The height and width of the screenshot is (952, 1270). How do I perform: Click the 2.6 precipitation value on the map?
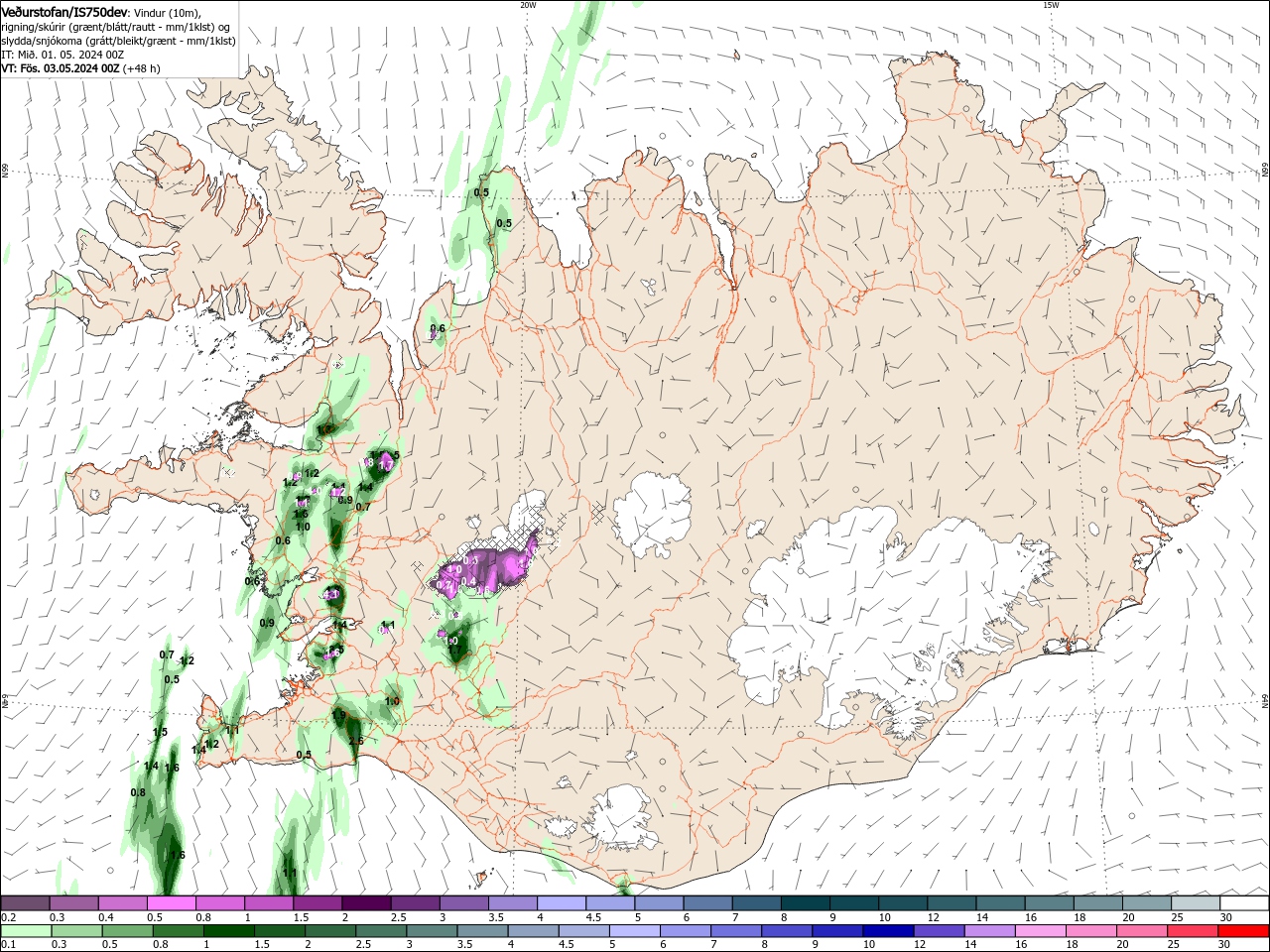(x=356, y=741)
